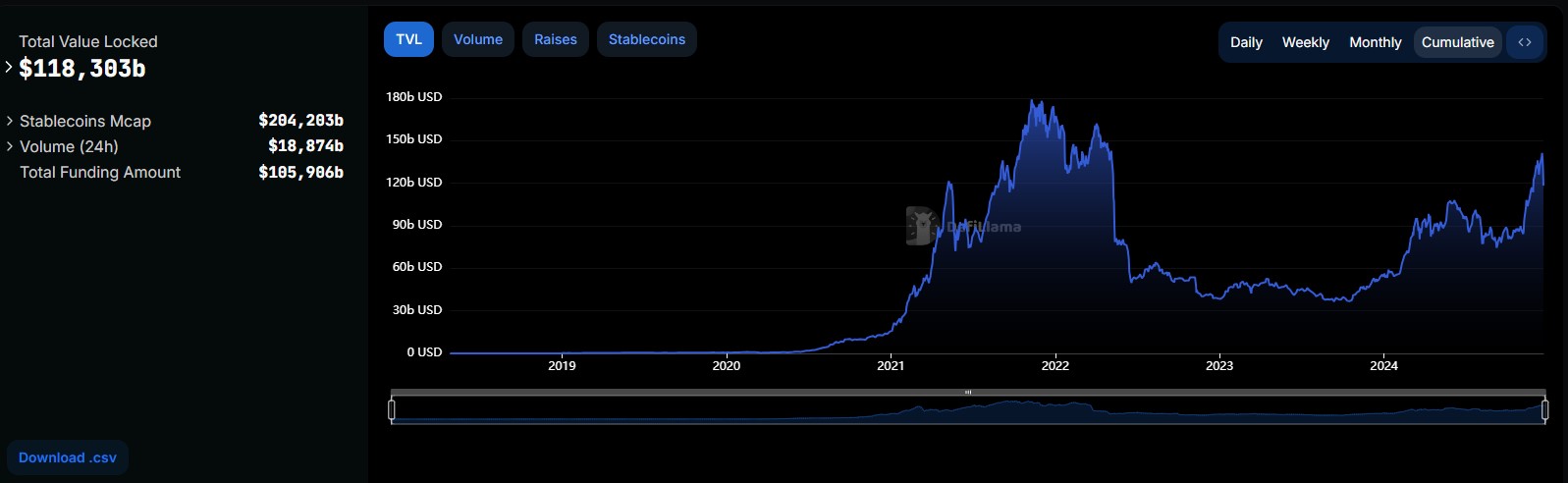Image resolution: width=1568 pixels, height=483 pixels.
Task: Set chart interval to Weekly
Action: pos(1306,42)
